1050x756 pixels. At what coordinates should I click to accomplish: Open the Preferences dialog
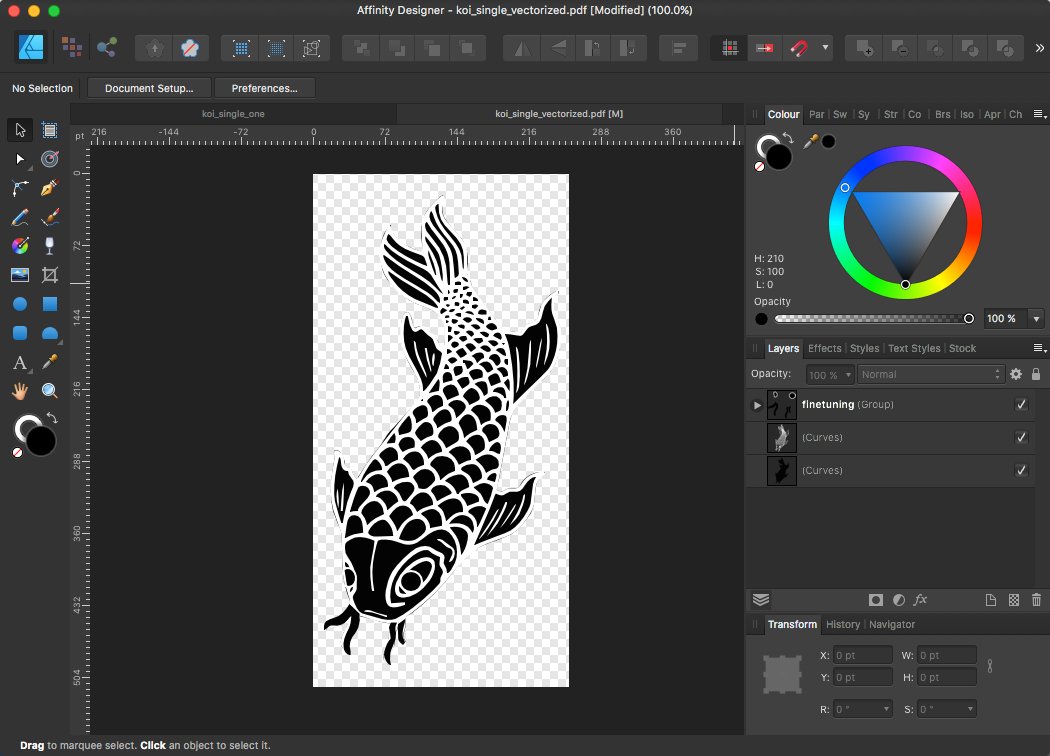[x=264, y=88]
